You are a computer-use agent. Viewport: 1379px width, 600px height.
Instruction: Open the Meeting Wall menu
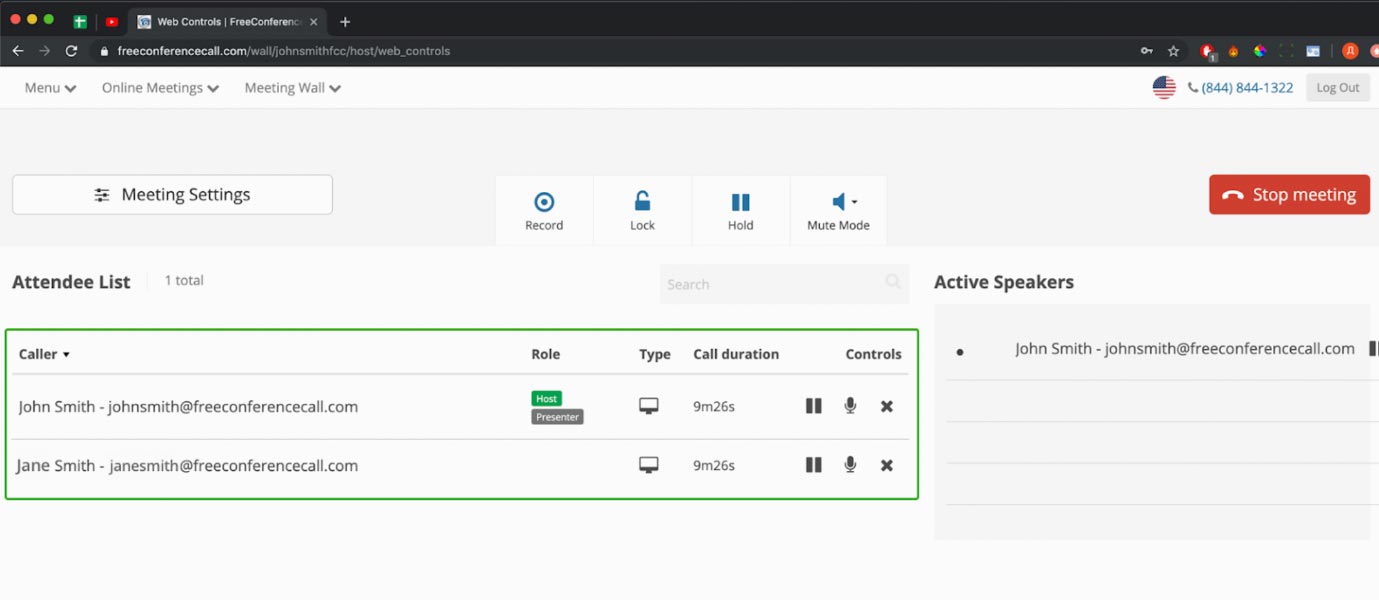tap(292, 88)
